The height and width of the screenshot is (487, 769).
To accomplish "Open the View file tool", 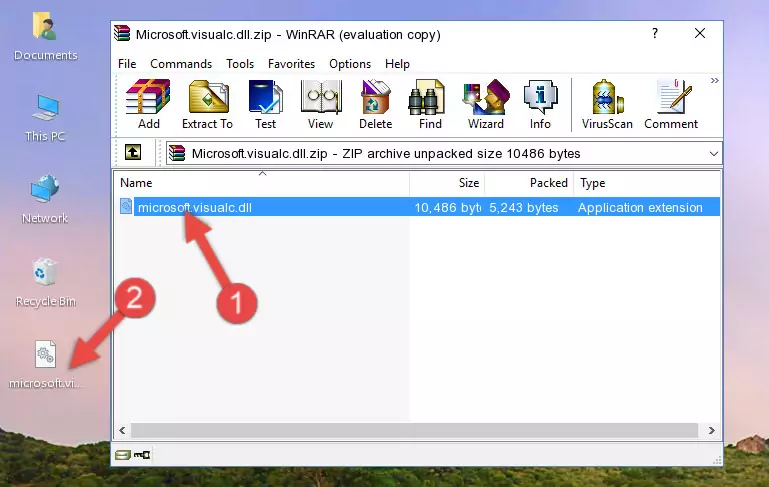I will point(321,104).
